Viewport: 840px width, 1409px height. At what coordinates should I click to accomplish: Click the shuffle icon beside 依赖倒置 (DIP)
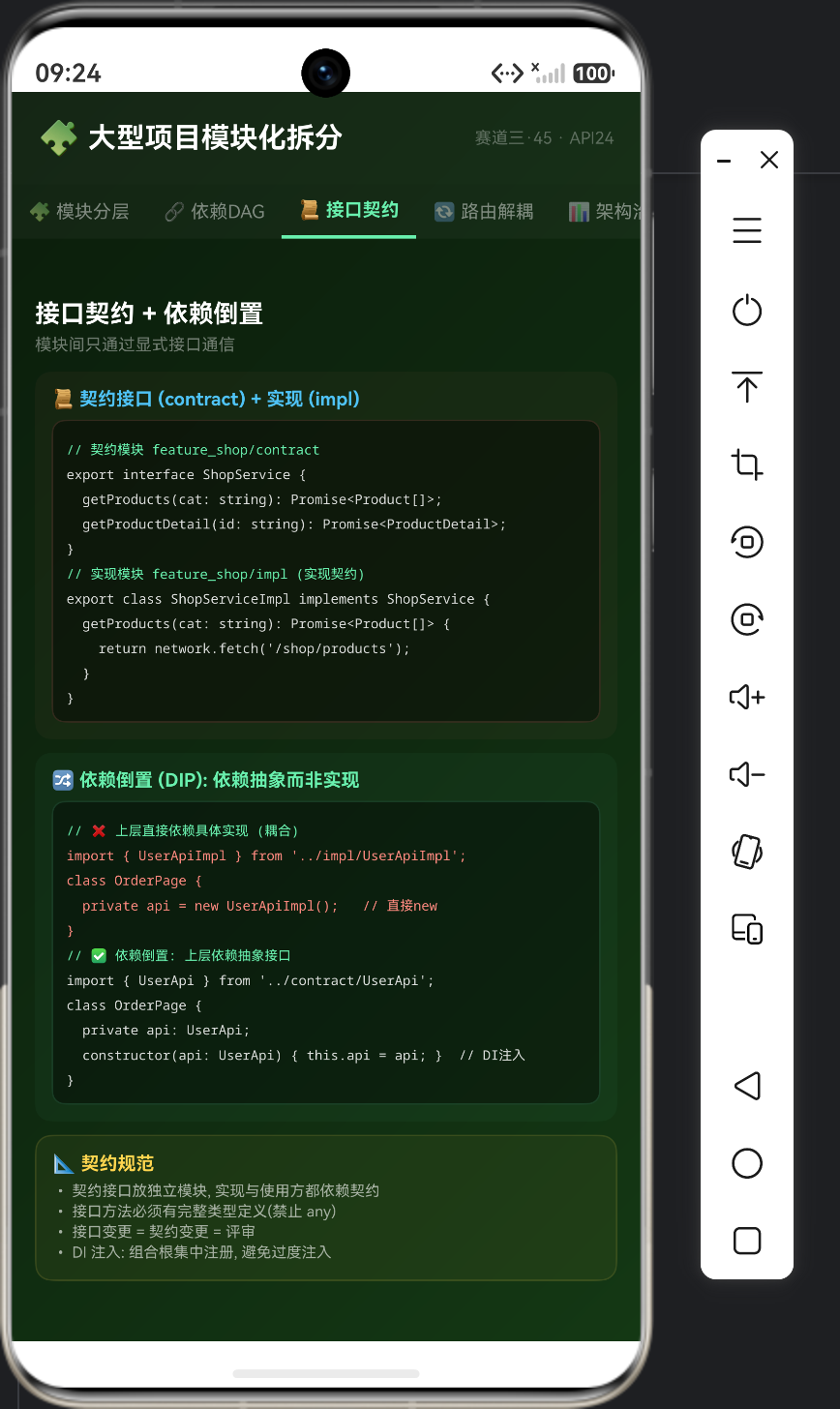point(63,780)
